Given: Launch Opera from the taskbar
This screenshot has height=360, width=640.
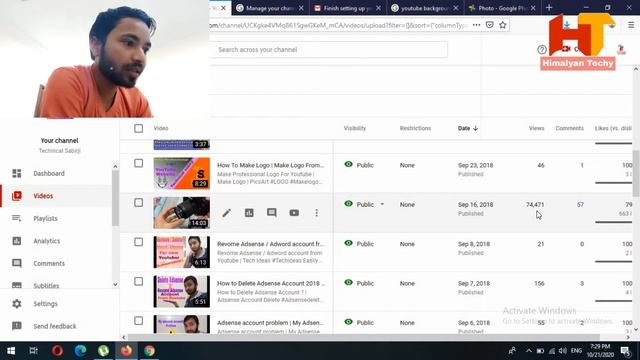Looking at the screenshot, I should pos(58,351).
